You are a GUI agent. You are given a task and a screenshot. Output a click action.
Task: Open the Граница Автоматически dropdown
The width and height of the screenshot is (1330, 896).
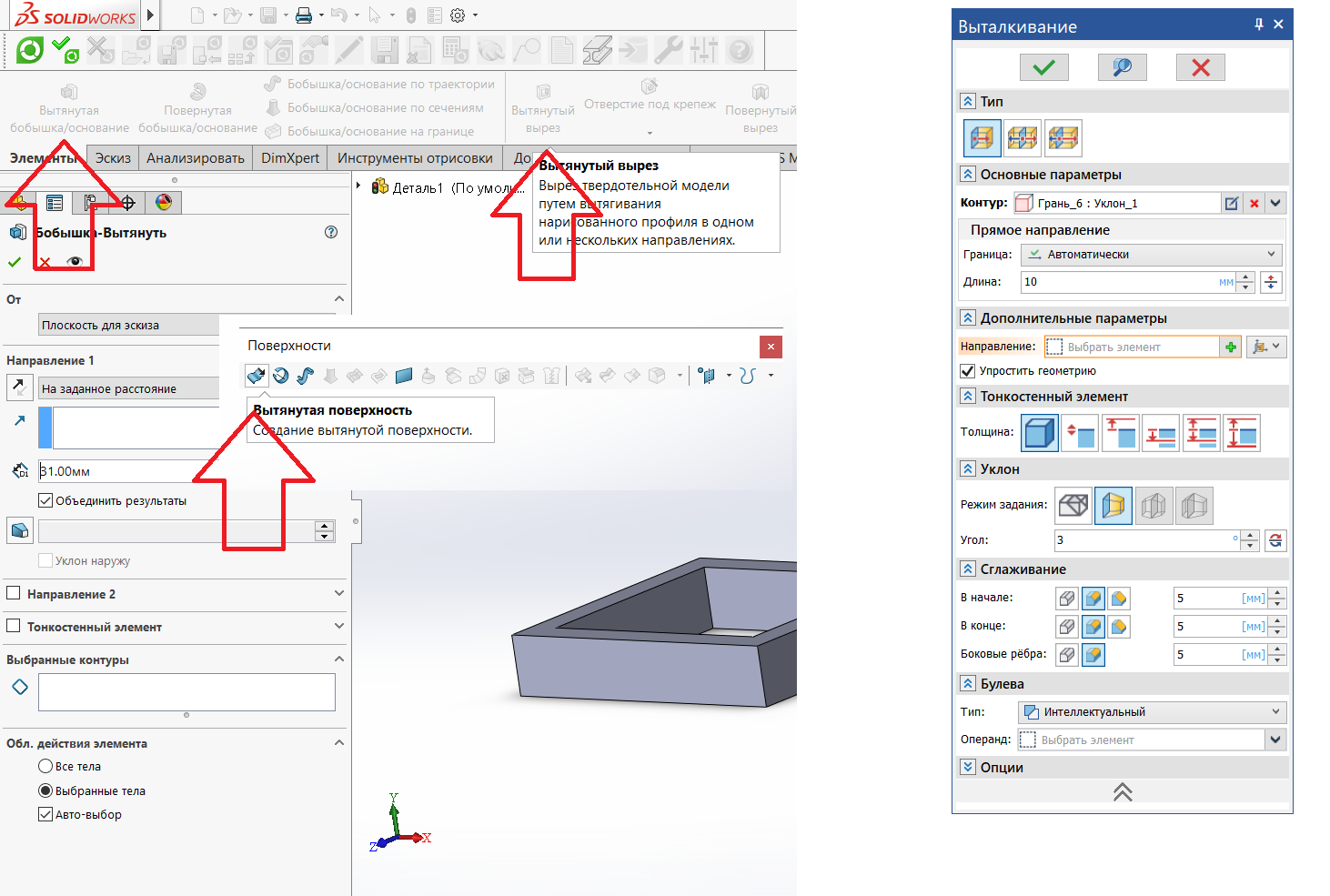coord(1152,255)
